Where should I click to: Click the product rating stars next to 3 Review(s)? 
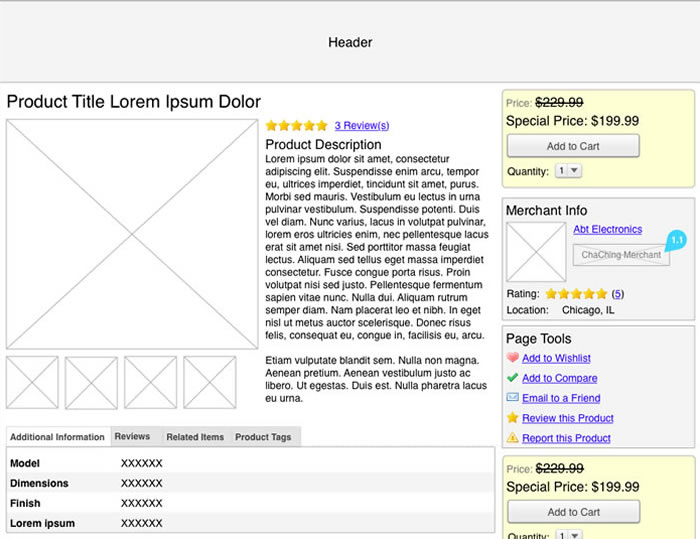pyautogui.click(x=296, y=125)
